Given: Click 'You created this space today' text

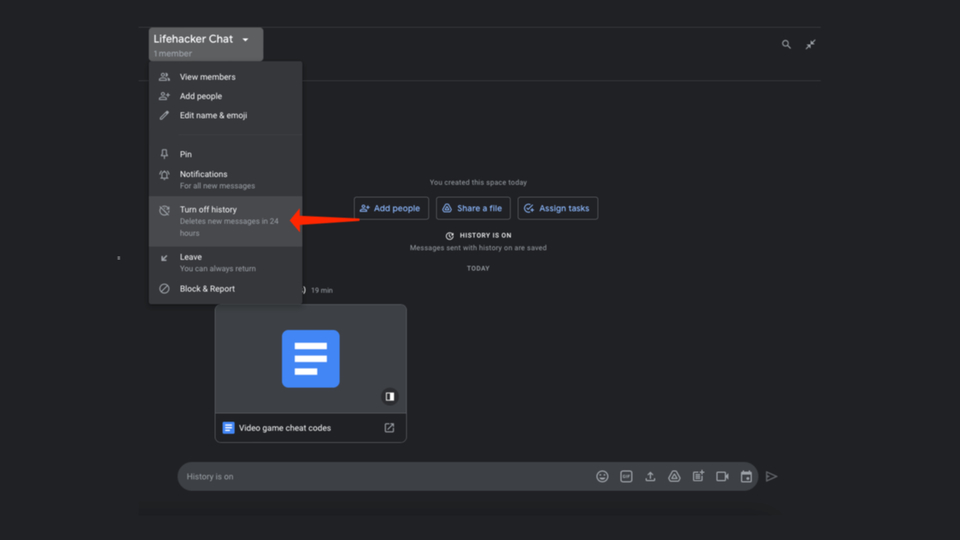Looking at the screenshot, I should [x=478, y=182].
